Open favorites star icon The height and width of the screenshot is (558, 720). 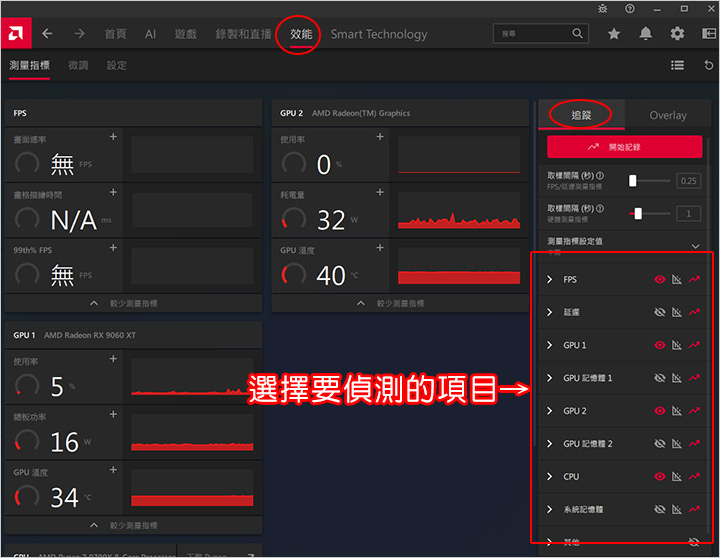[614, 34]
